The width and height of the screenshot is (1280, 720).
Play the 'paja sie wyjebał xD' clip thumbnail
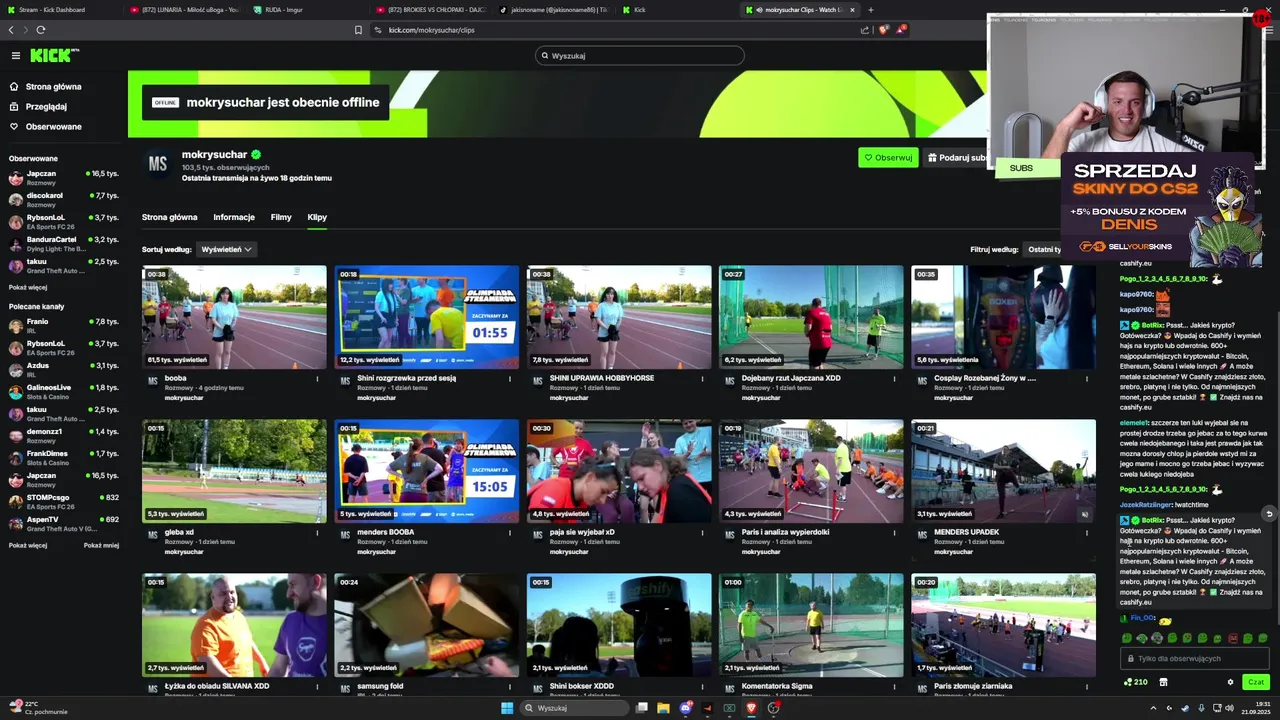(x=619, y=471)
